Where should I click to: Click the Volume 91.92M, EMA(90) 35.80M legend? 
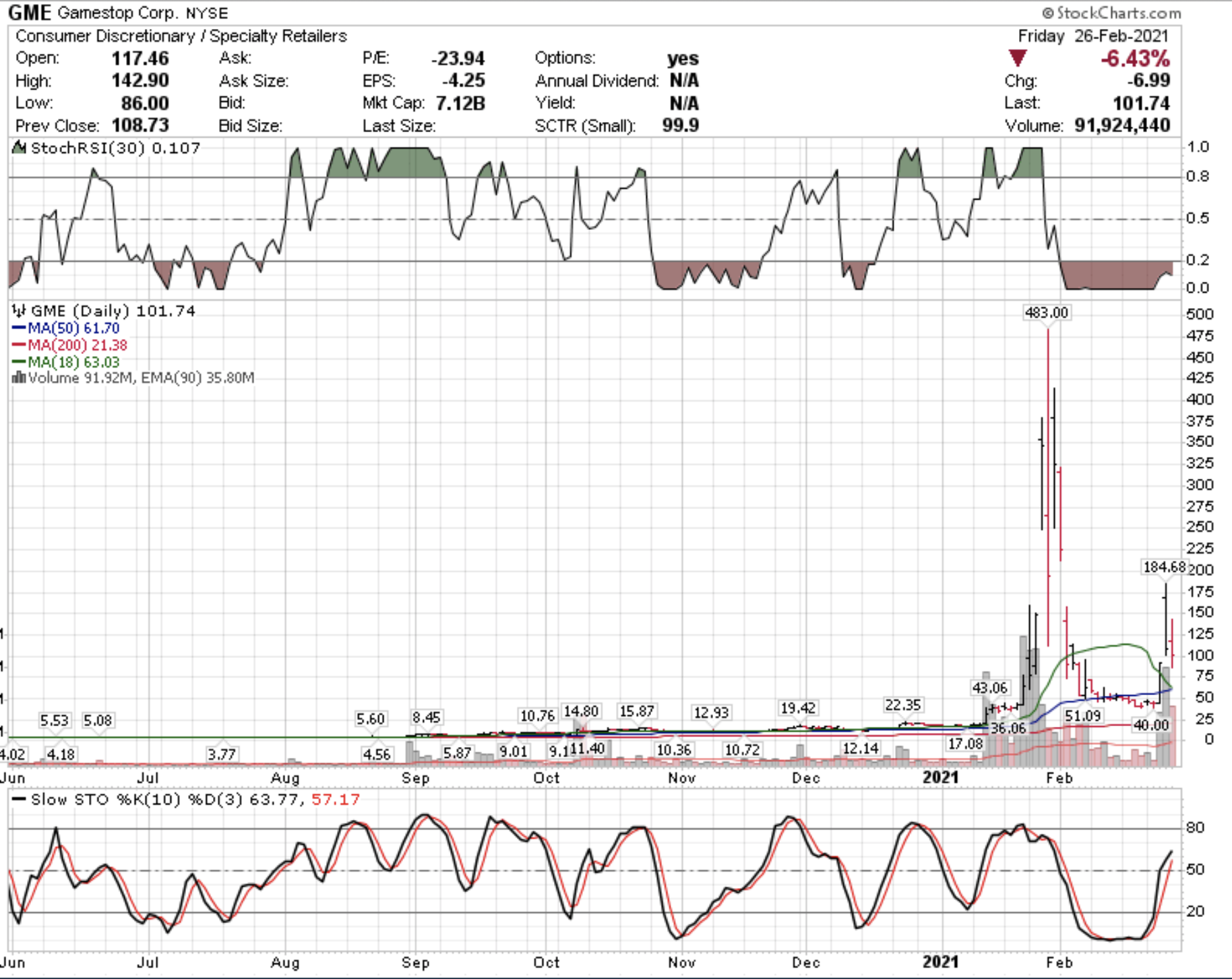tap(142, 378)
